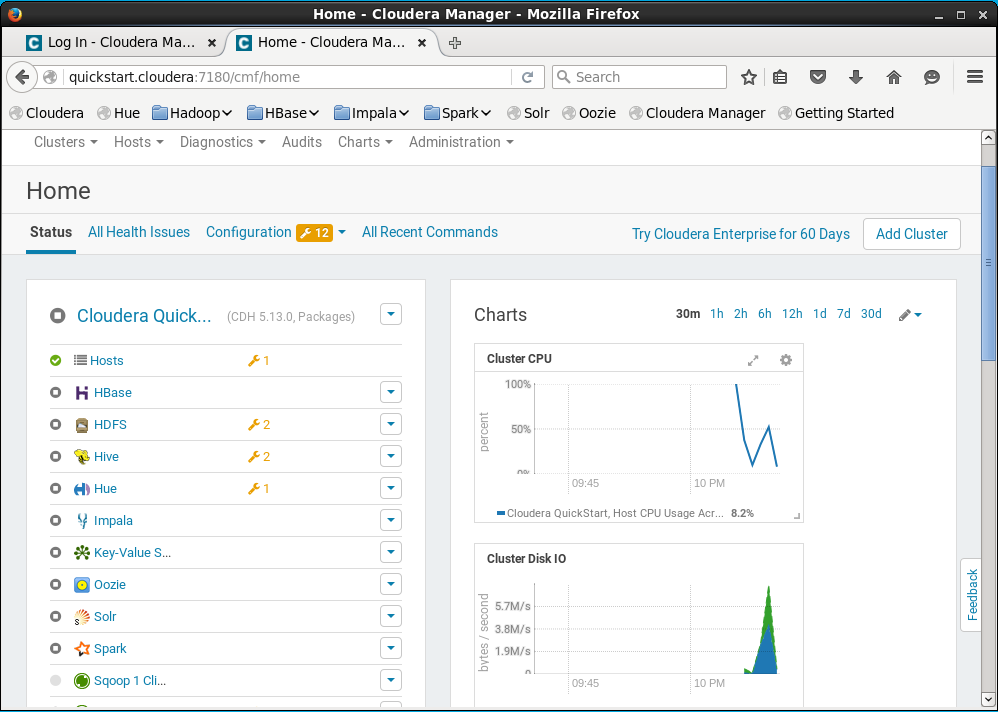This screenshot has height=712, width=998.
Task: Switch to the All Health Issues tab
Action: click(x=138, y=231)
